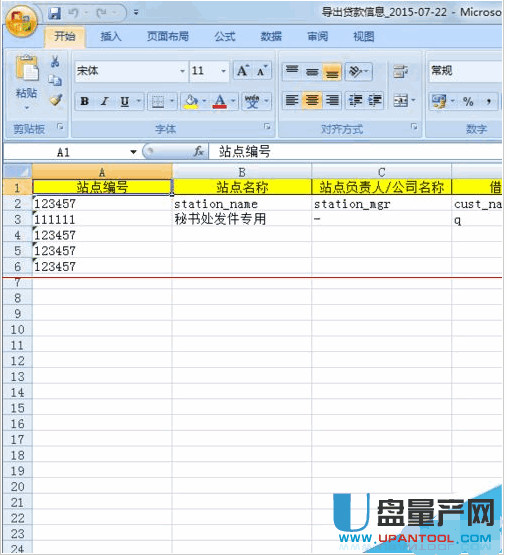Screen dimensions: 507x555
Task: Click cell containing 秘书处发件专用
Action: (242, 219)
